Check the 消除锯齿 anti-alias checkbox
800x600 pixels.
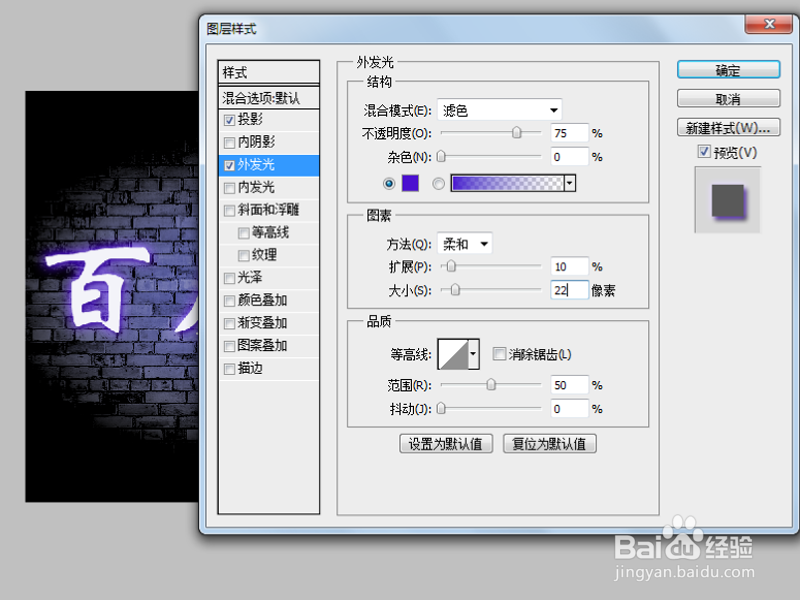coord(499,354)
